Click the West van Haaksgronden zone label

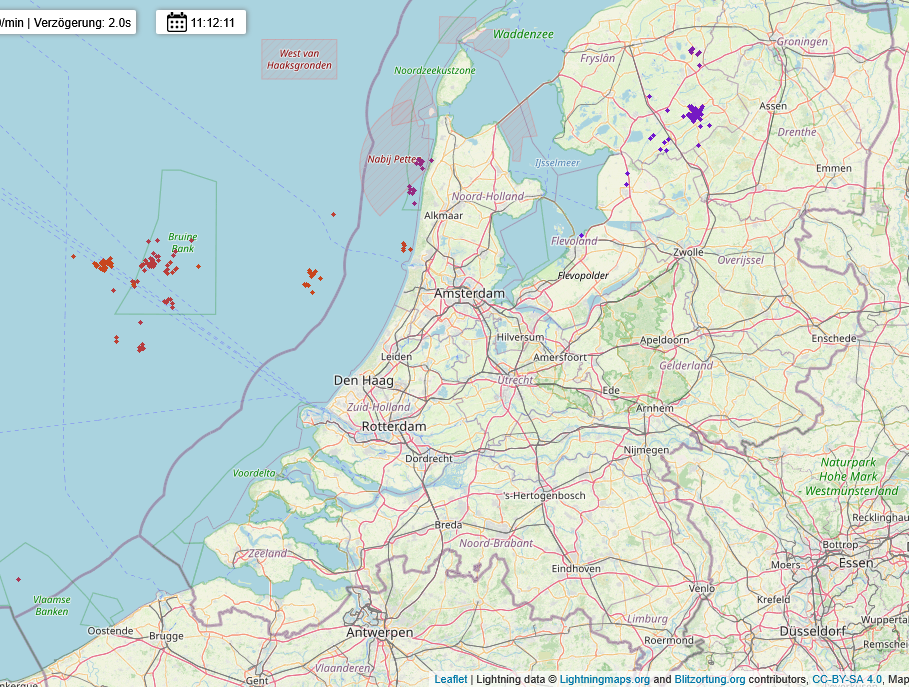pos(299,59)
